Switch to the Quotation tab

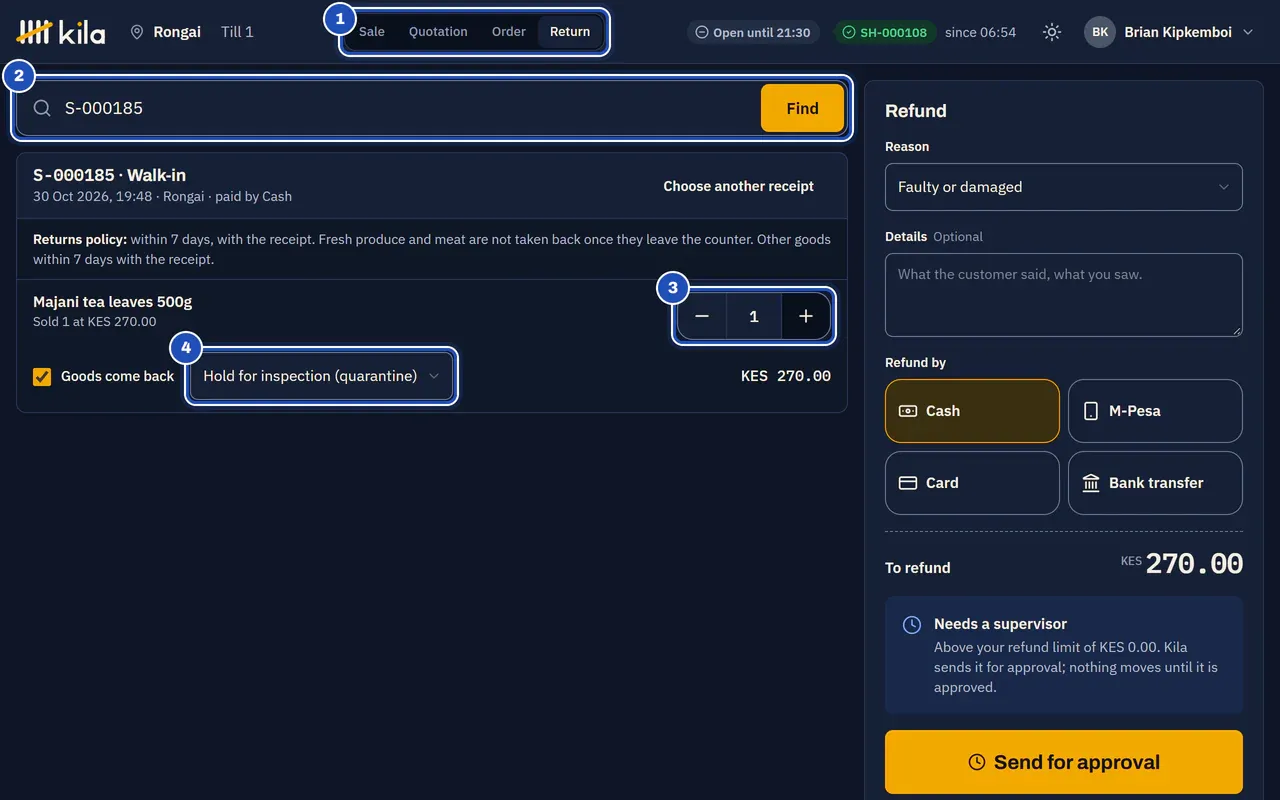(x=438, y=32)
